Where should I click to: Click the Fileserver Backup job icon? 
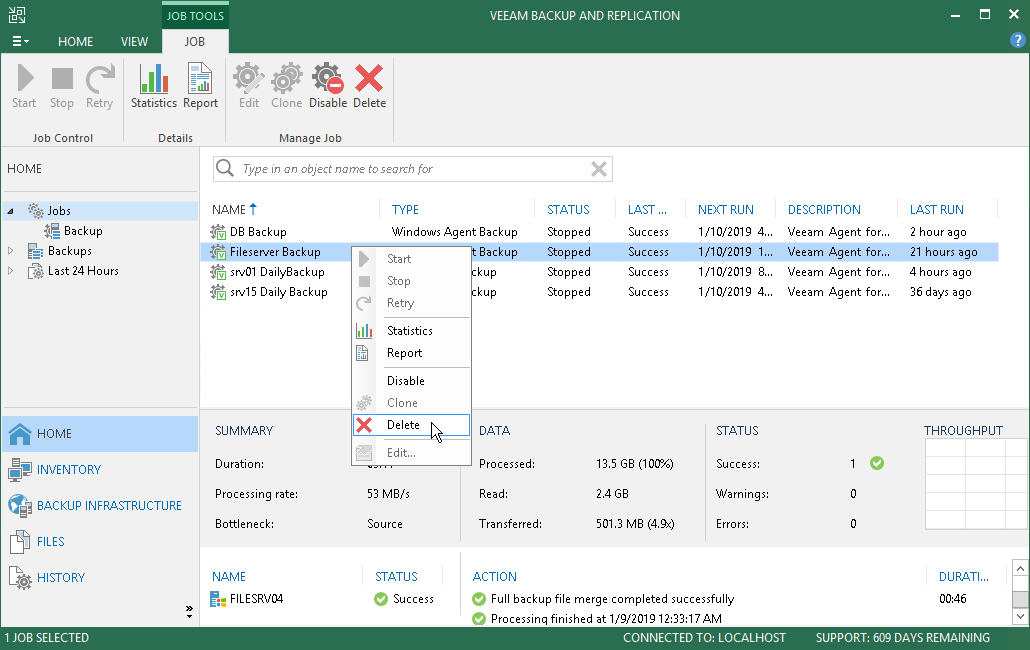click(218, 251)
